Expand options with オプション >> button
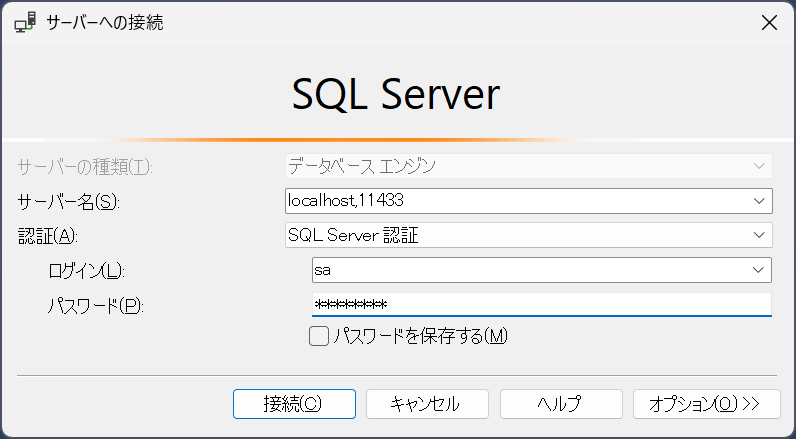796x439 pixels. point(705,403)
